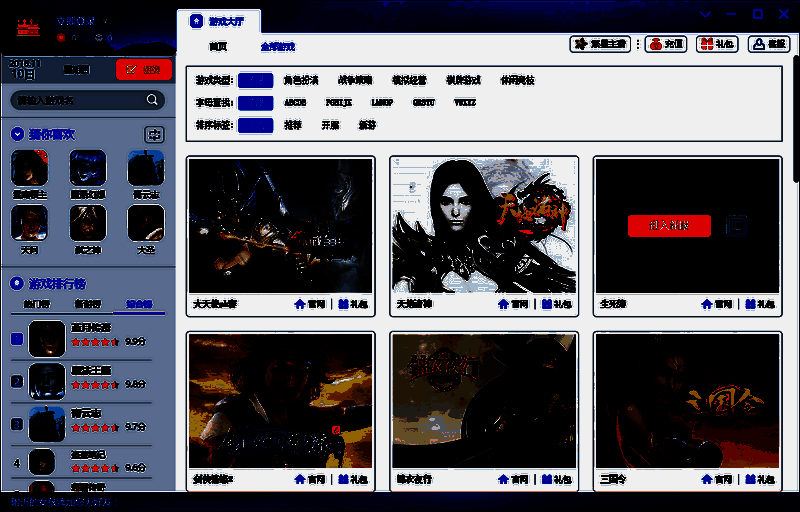Select the highlighted first option in 游戏类型 filter
800x512 pixels.
[x=255, y=80]
